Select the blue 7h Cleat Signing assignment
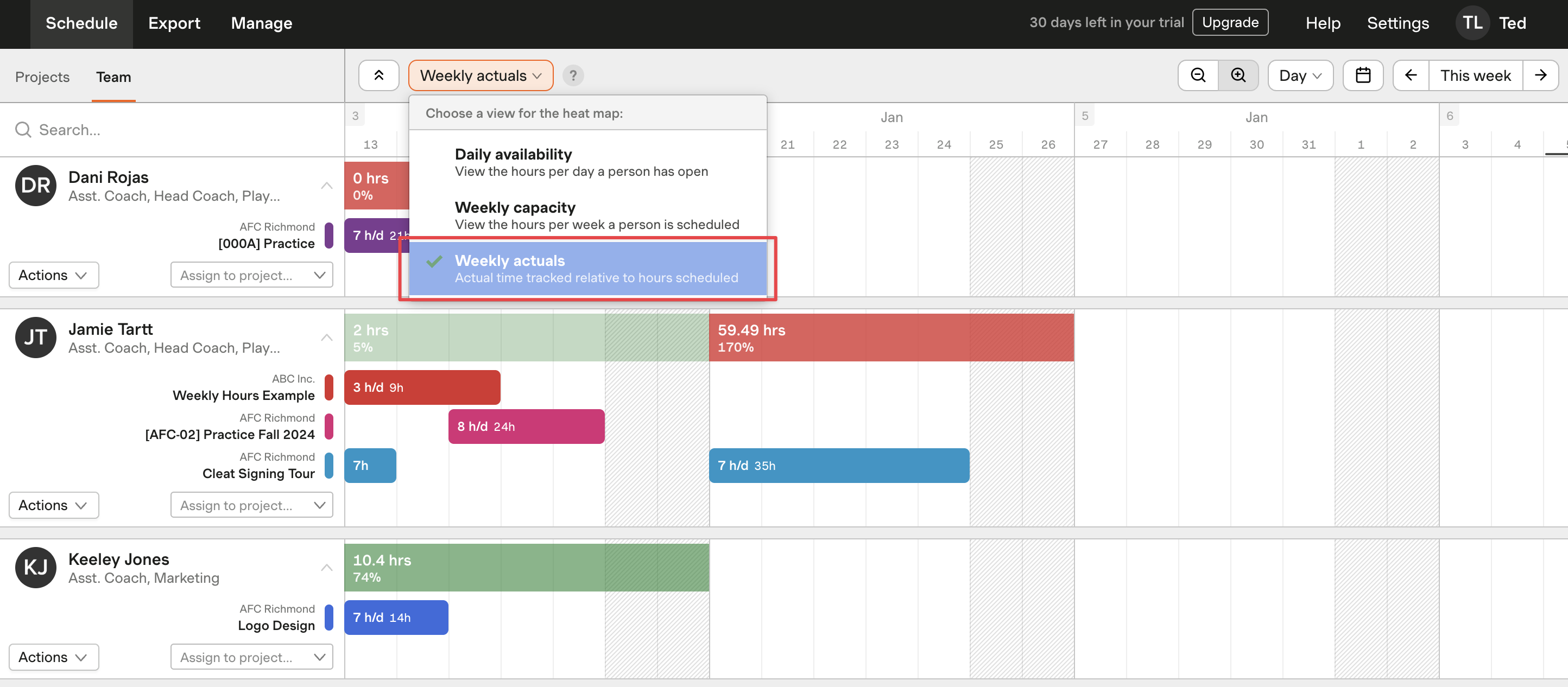 (x=370, y=466)
